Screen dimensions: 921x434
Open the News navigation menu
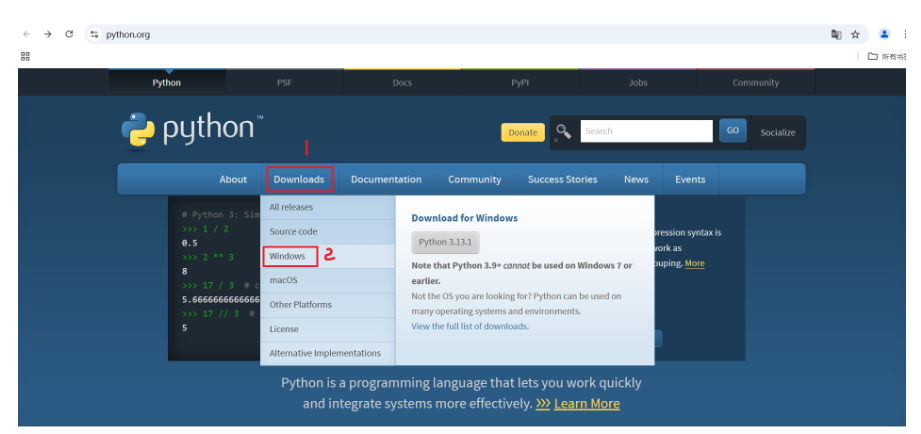(636, 180)
